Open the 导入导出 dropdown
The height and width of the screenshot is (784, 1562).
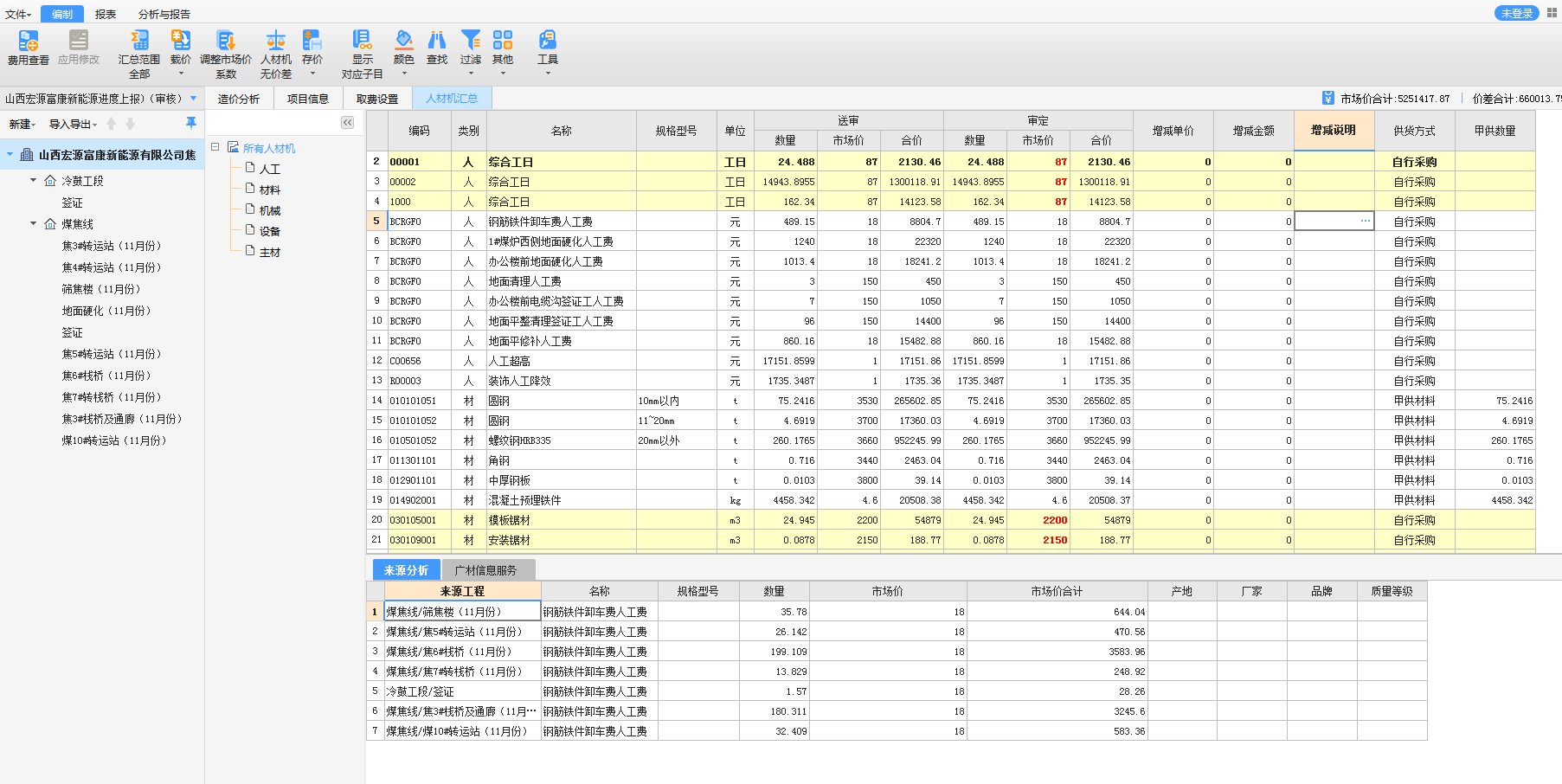[73, 124]
